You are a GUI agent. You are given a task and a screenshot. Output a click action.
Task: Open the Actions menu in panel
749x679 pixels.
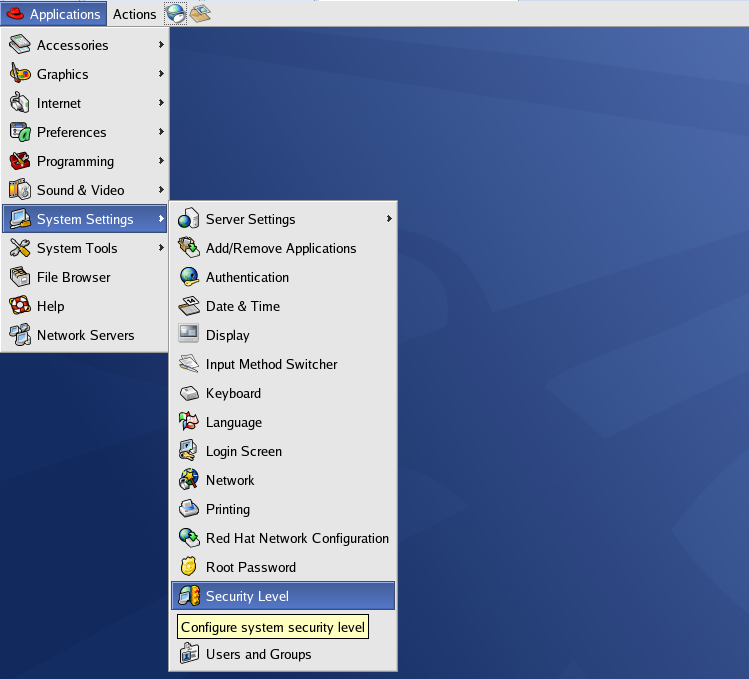(x=134, y=14)
